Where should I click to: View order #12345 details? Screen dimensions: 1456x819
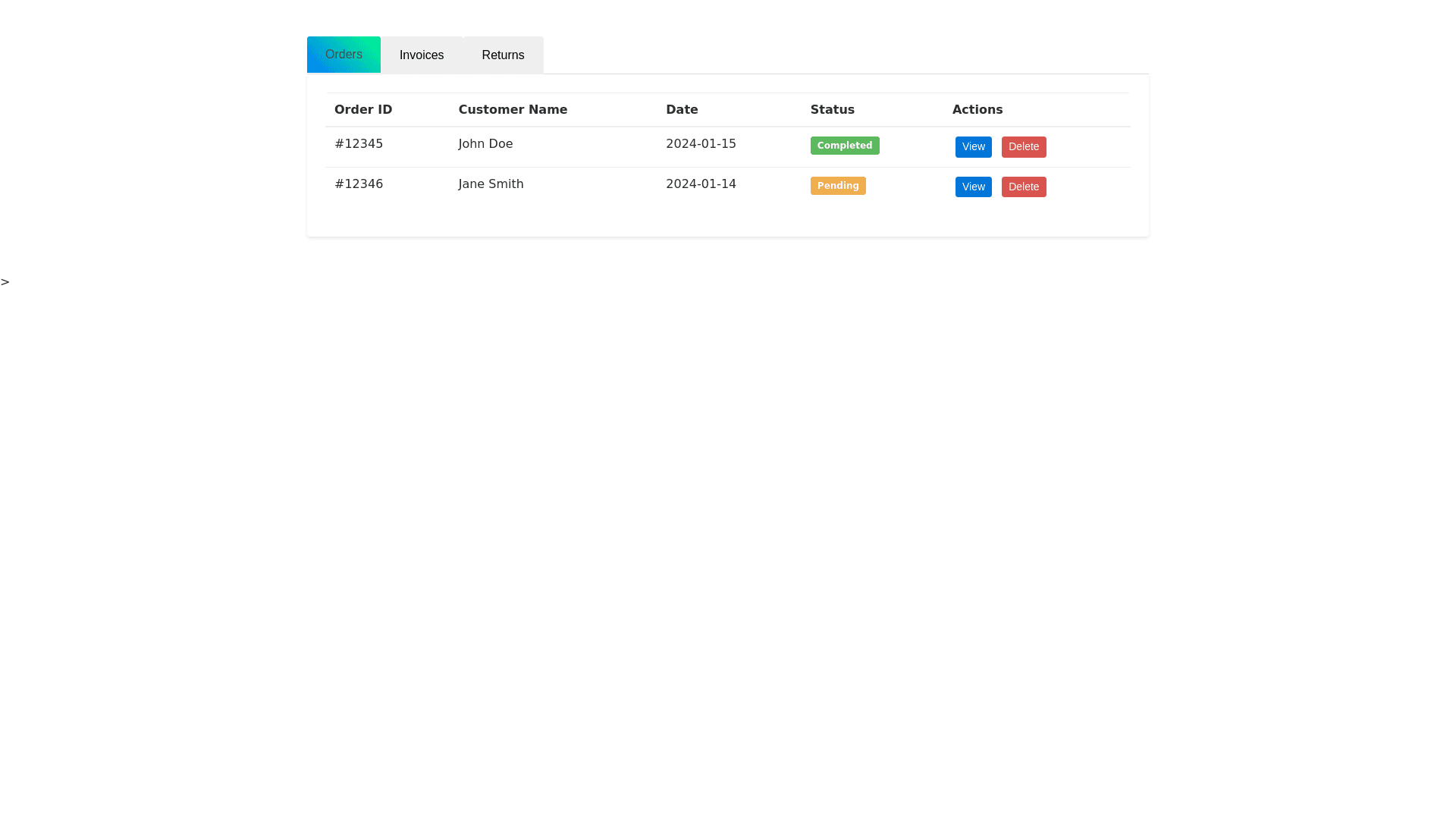coord(973,147)
